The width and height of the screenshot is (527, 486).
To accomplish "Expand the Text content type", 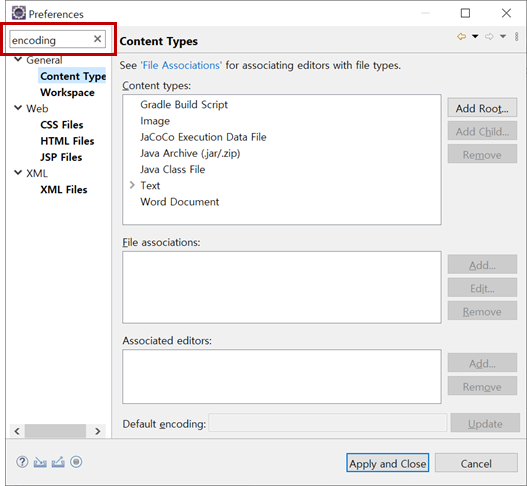I will (x=132, y=185).
